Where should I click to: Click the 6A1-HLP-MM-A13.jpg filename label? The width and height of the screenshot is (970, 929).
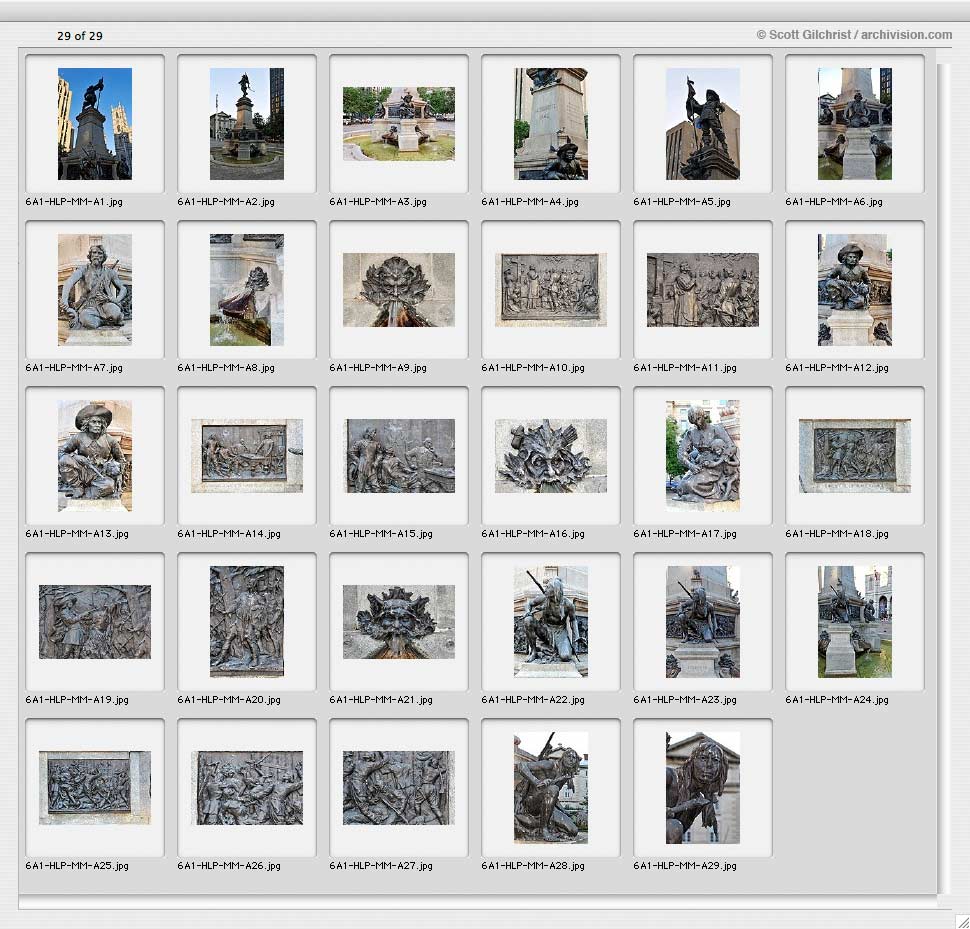tap(77, 534)
